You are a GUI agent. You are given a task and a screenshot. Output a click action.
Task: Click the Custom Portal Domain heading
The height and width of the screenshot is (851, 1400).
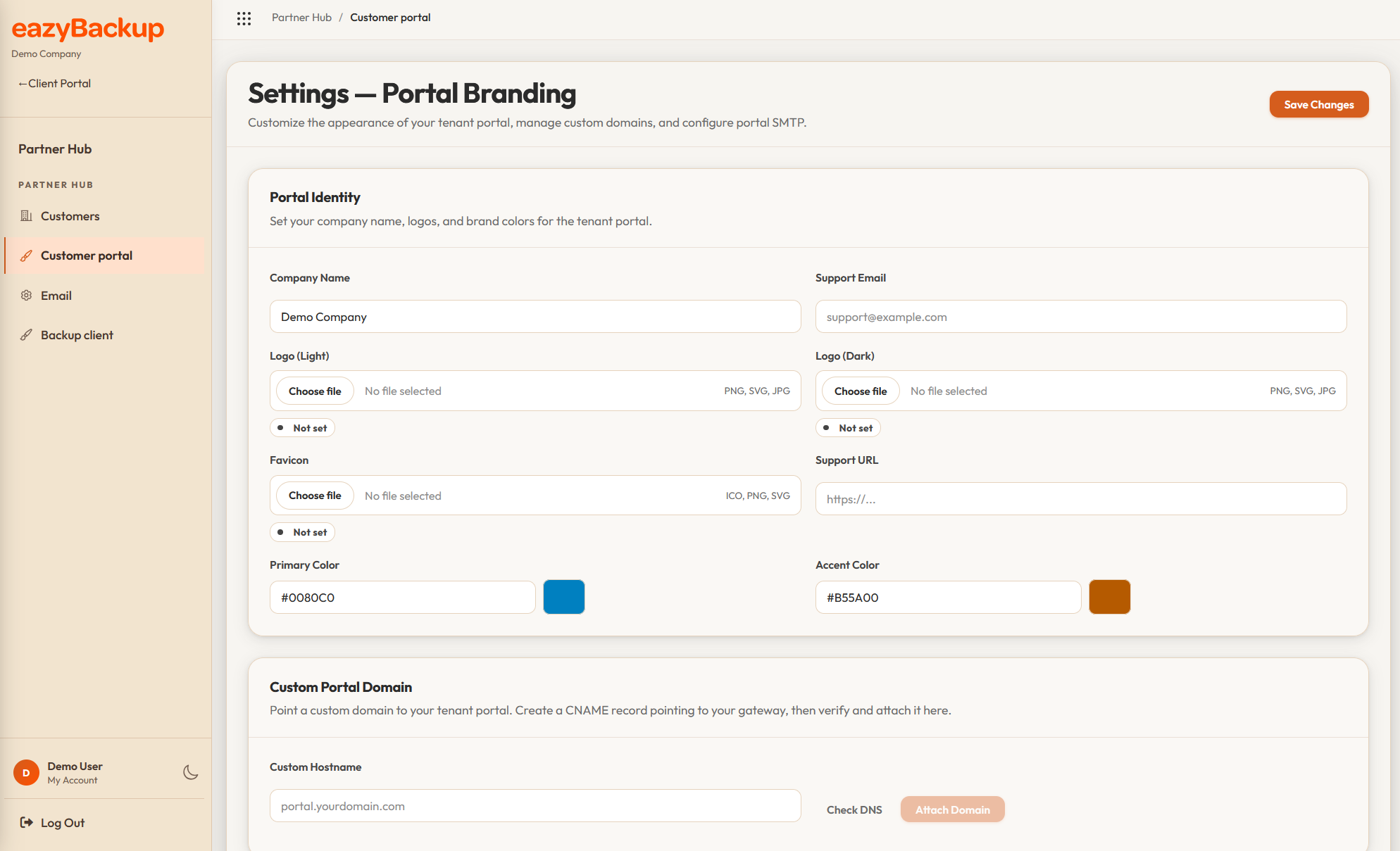(x=341, y=687)
